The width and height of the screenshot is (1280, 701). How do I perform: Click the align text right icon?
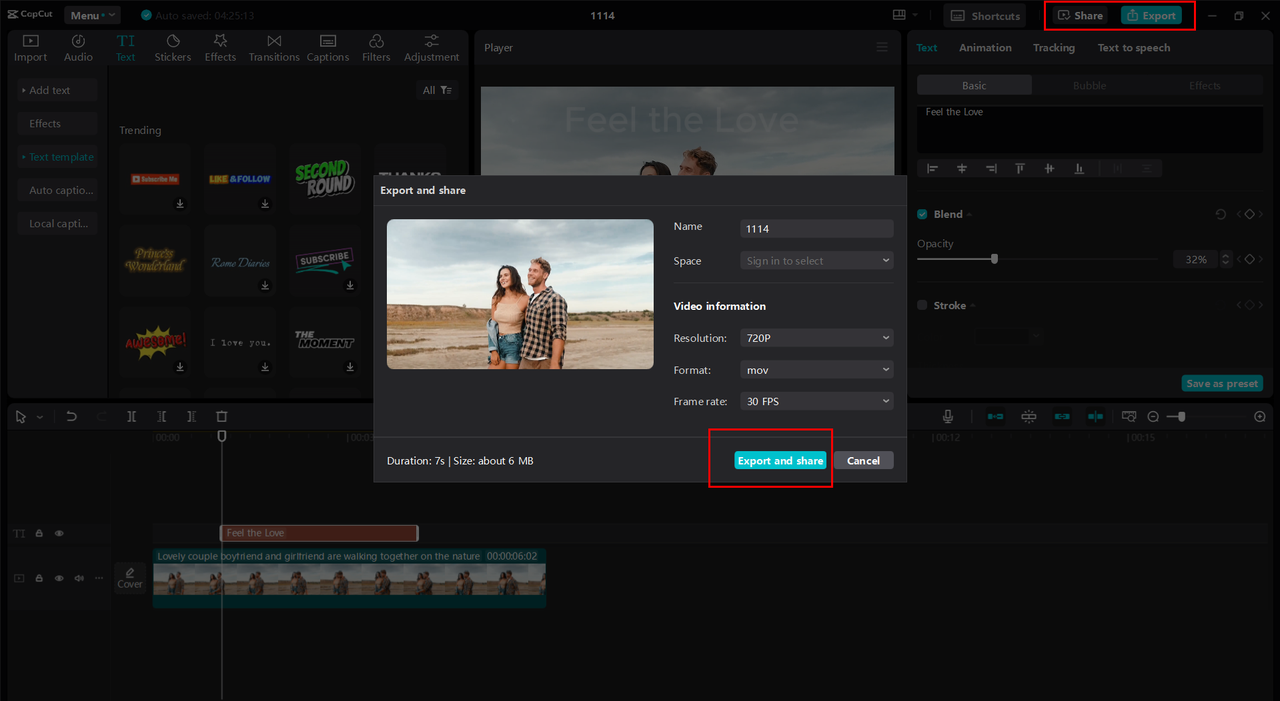coord(991,168)
